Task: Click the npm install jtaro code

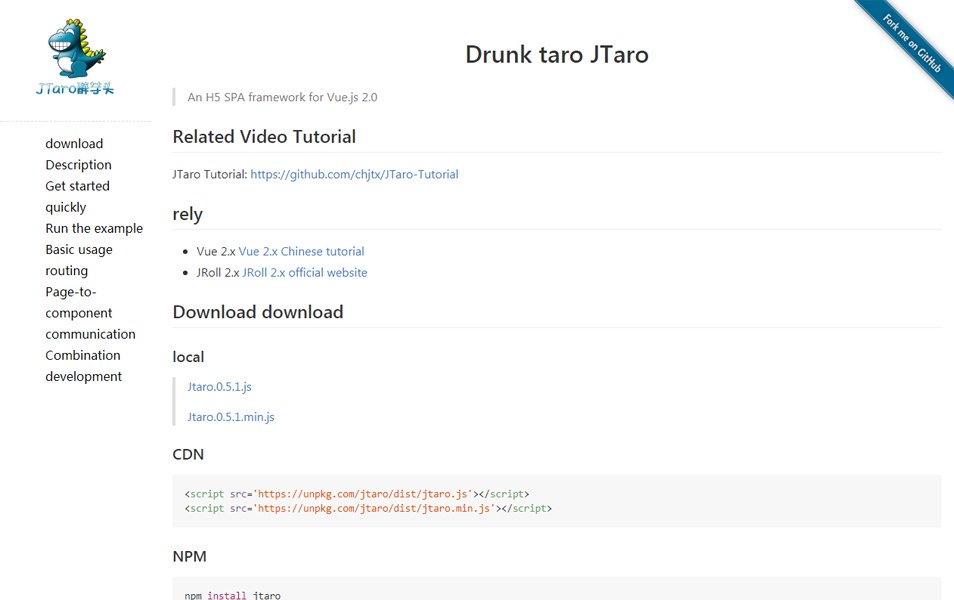Action: point(232,595)
